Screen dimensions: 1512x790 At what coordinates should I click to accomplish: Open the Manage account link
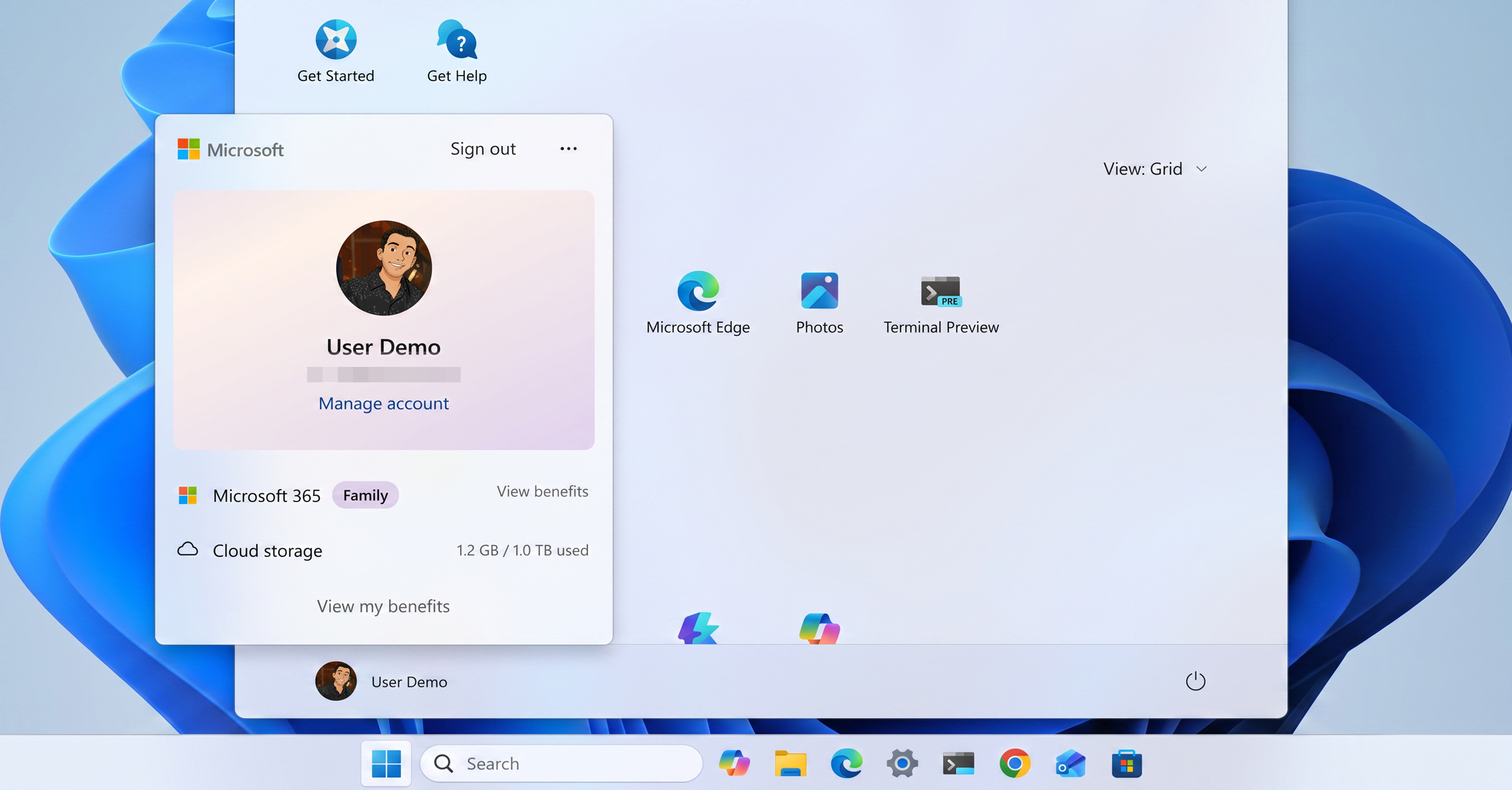384,403
